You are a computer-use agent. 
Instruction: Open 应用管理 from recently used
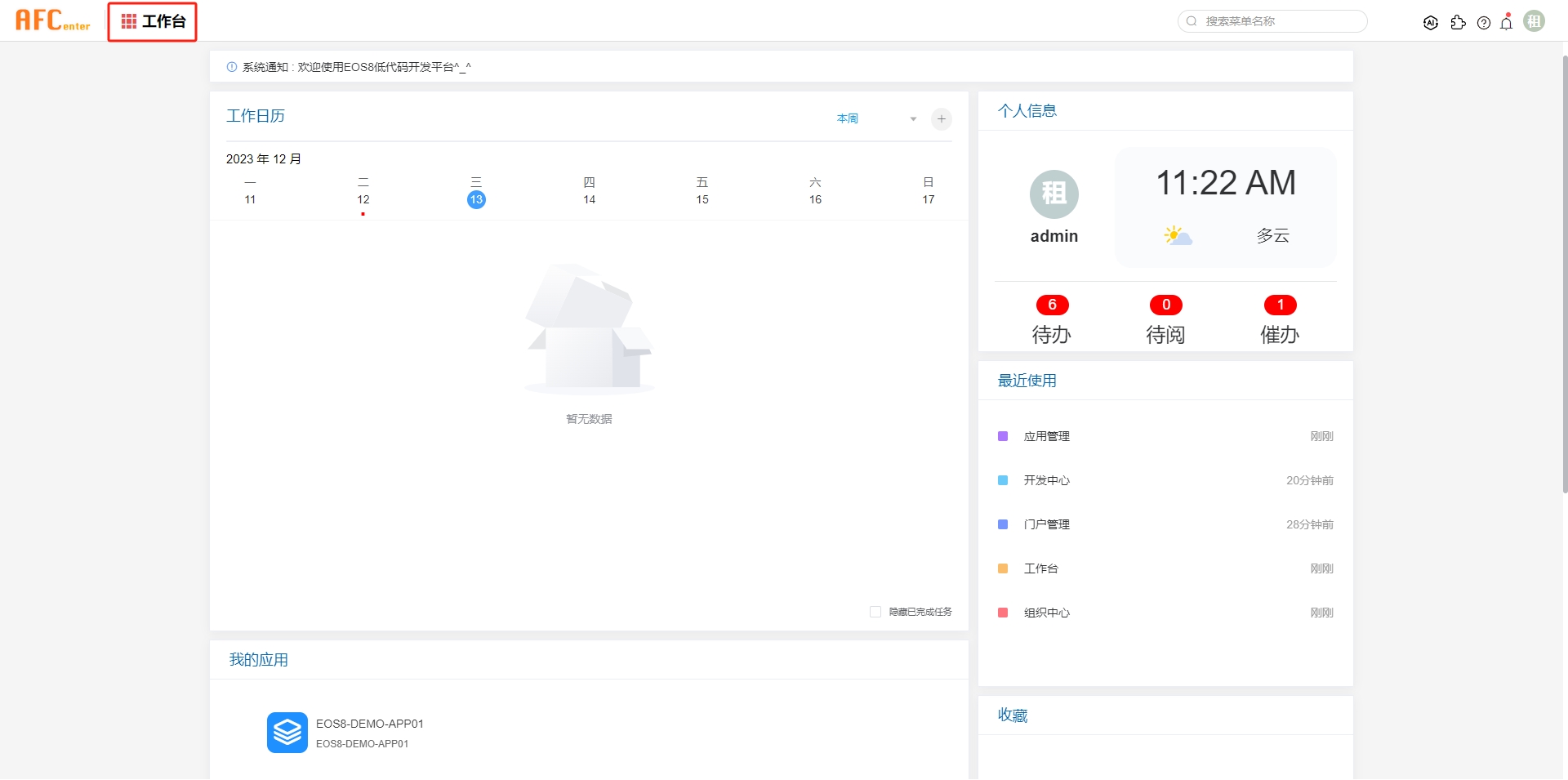1047,436
